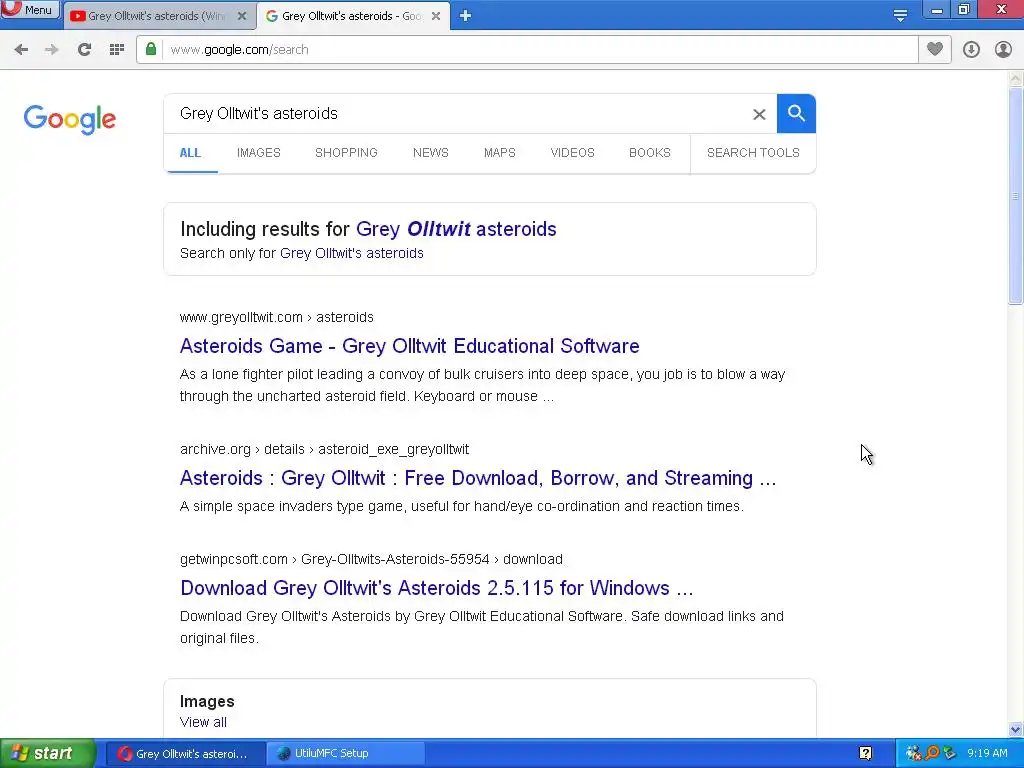
Task: Open the downloads icon in toolbar
Action: (971, 50)
